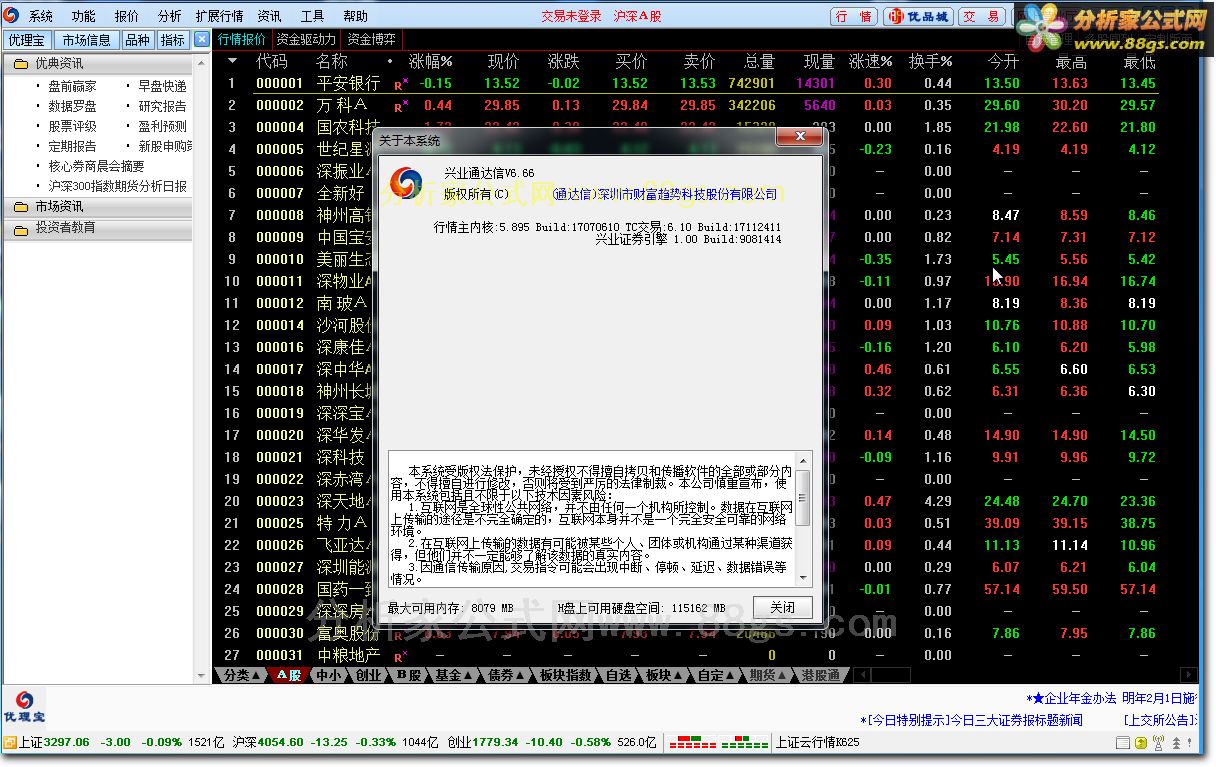The image size is (1216, 767).
Task: Open the 数据罗盘 link
Action: 73,106
